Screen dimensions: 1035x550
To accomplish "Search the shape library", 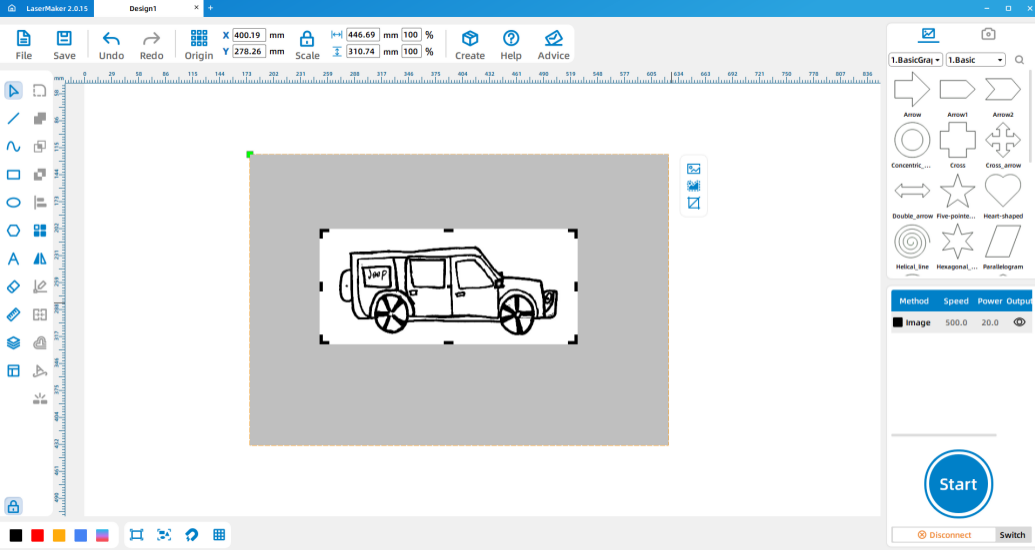I will [x=1019, y=60].
